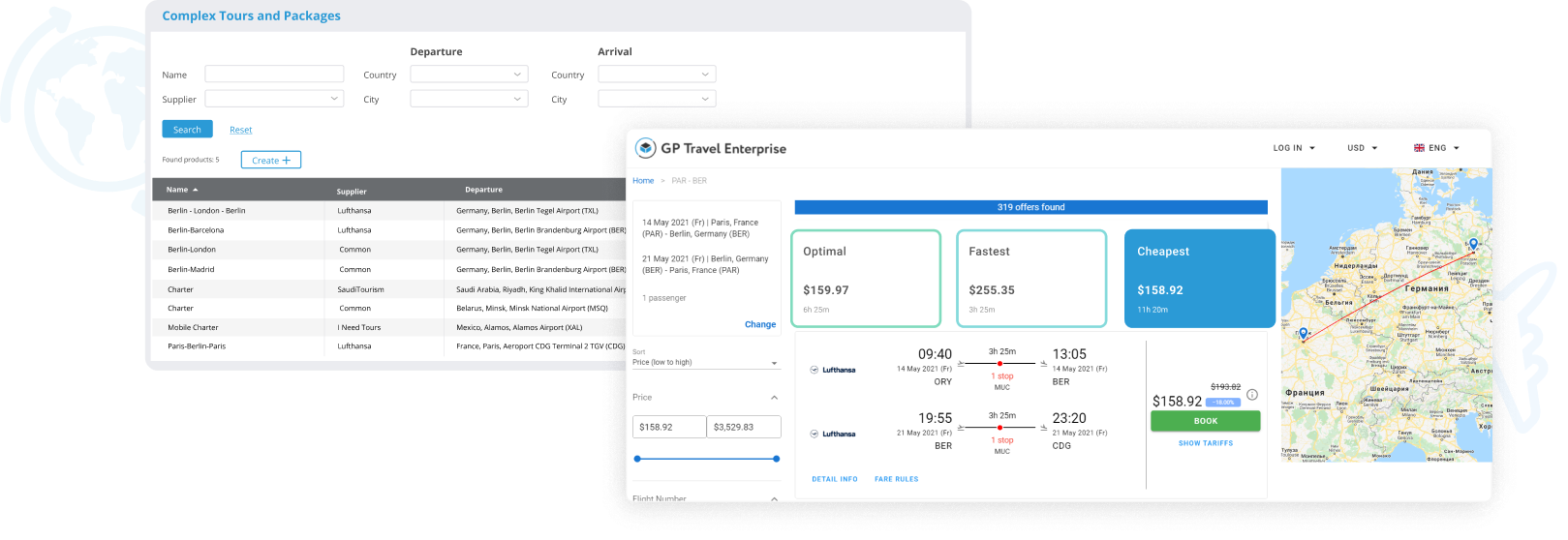Click the Change search link

coord(760,325)
